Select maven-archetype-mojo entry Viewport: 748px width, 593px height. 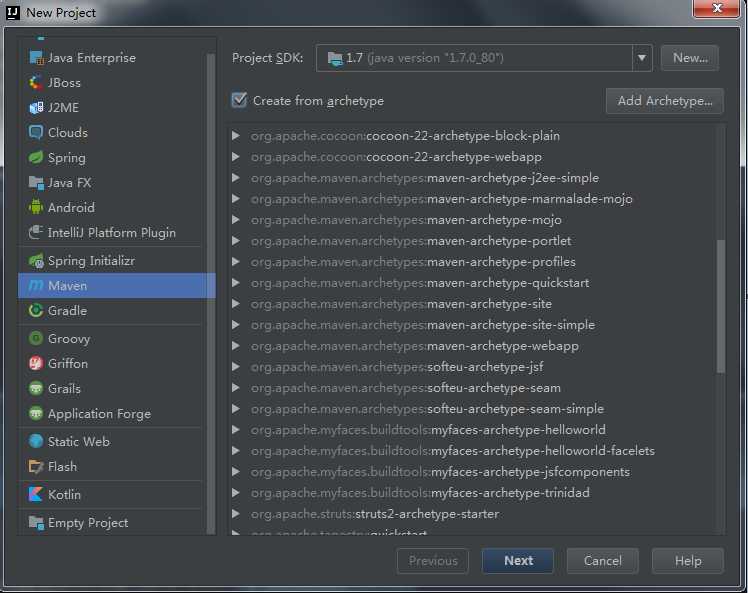coord(406,220)
